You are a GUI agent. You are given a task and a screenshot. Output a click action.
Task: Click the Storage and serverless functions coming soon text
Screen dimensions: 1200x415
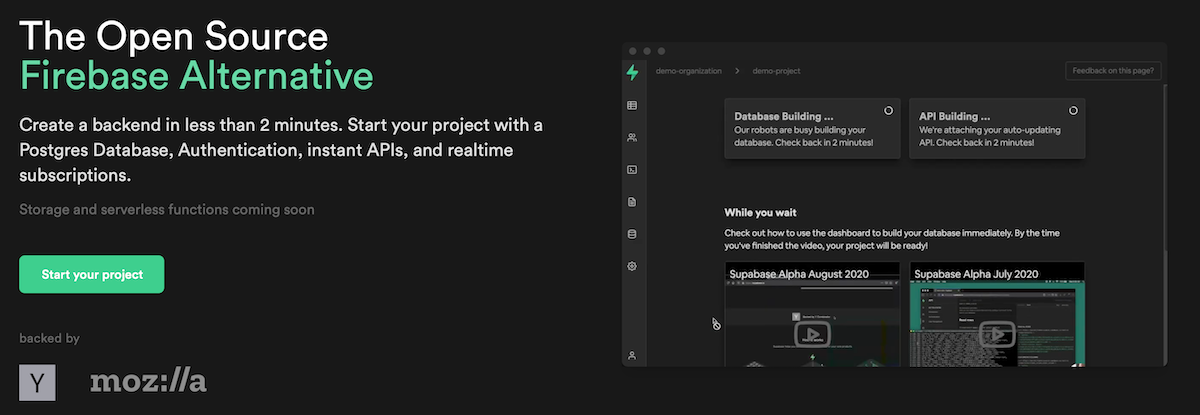point(167,210)
